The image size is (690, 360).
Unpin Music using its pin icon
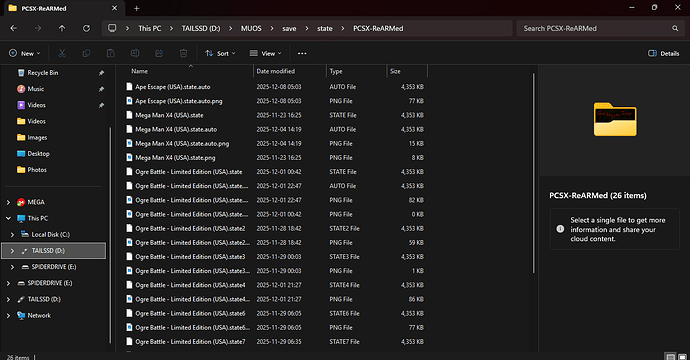tap(101, 89)
